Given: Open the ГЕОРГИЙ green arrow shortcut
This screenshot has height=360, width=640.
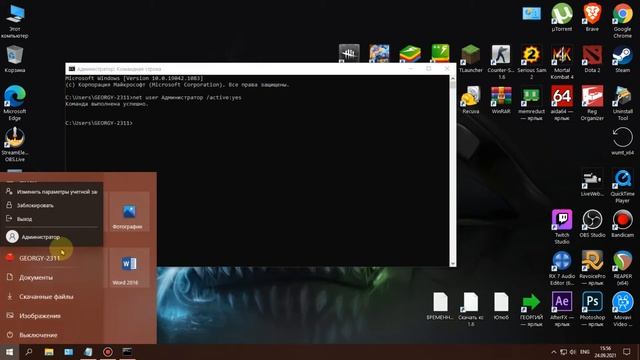Looking at the screenshot, I should (531, 309).
